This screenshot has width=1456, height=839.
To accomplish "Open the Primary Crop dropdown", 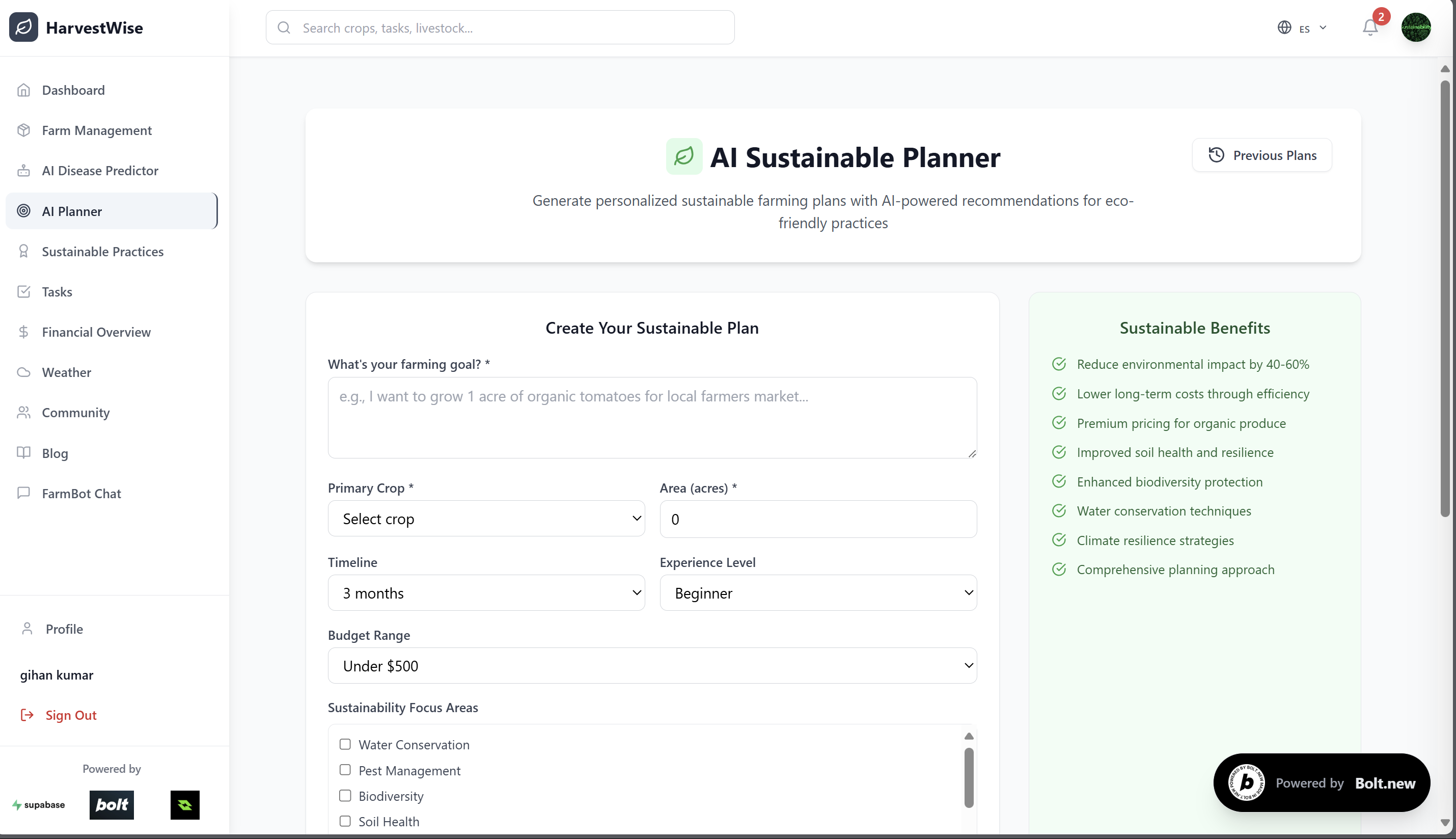I will (485, 519).
